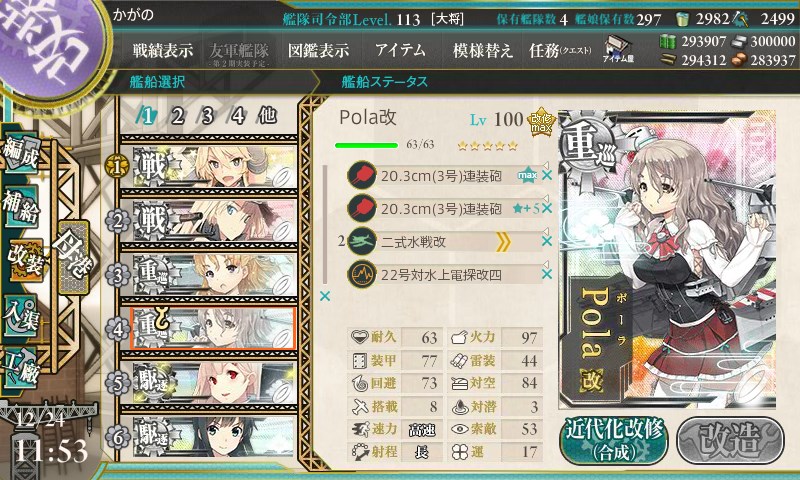This screenshot has width=800, height=480.
Task: Switch to fleet tab 2
Action: [178, 116]
